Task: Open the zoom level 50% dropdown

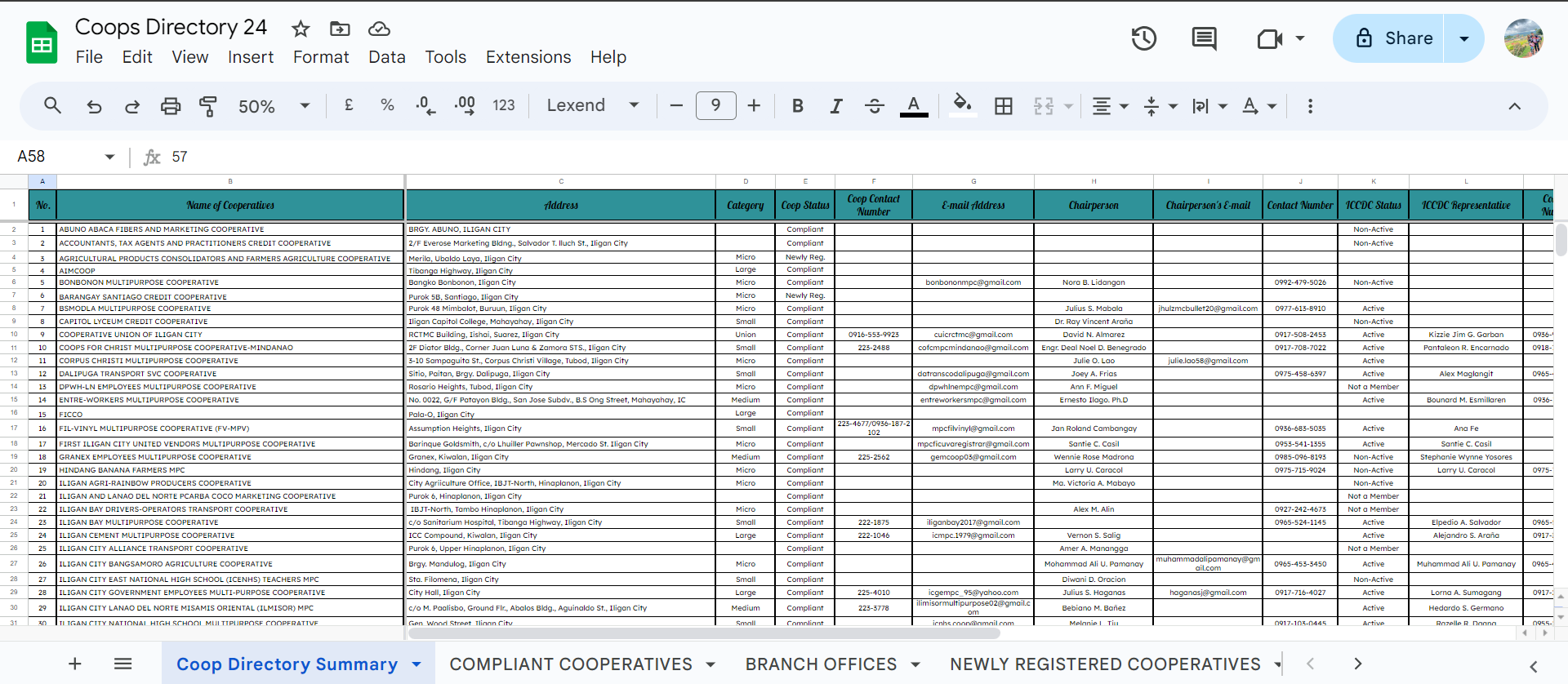Action: tap(274, 106)
